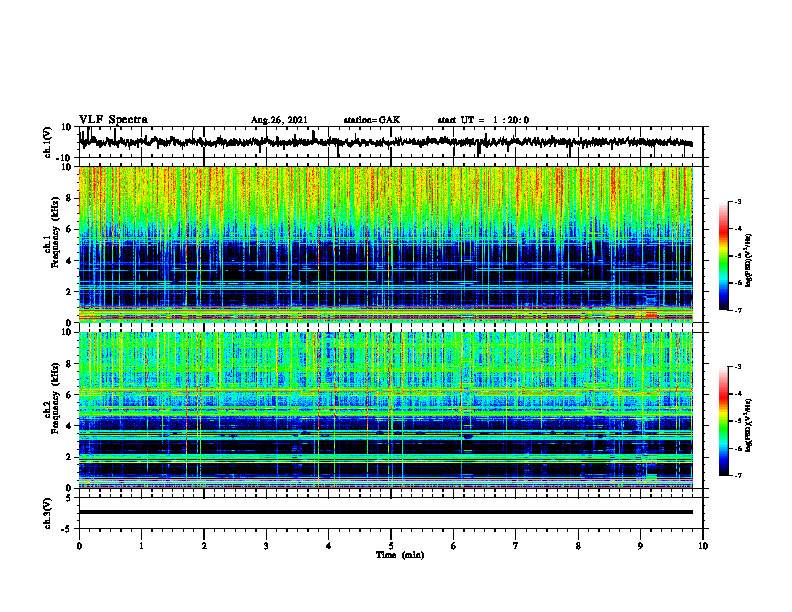Click the ch.2 "Frequency (kHz)" axis label
The width and height of the screenshot is (792, 612).
tap(55, 398)
